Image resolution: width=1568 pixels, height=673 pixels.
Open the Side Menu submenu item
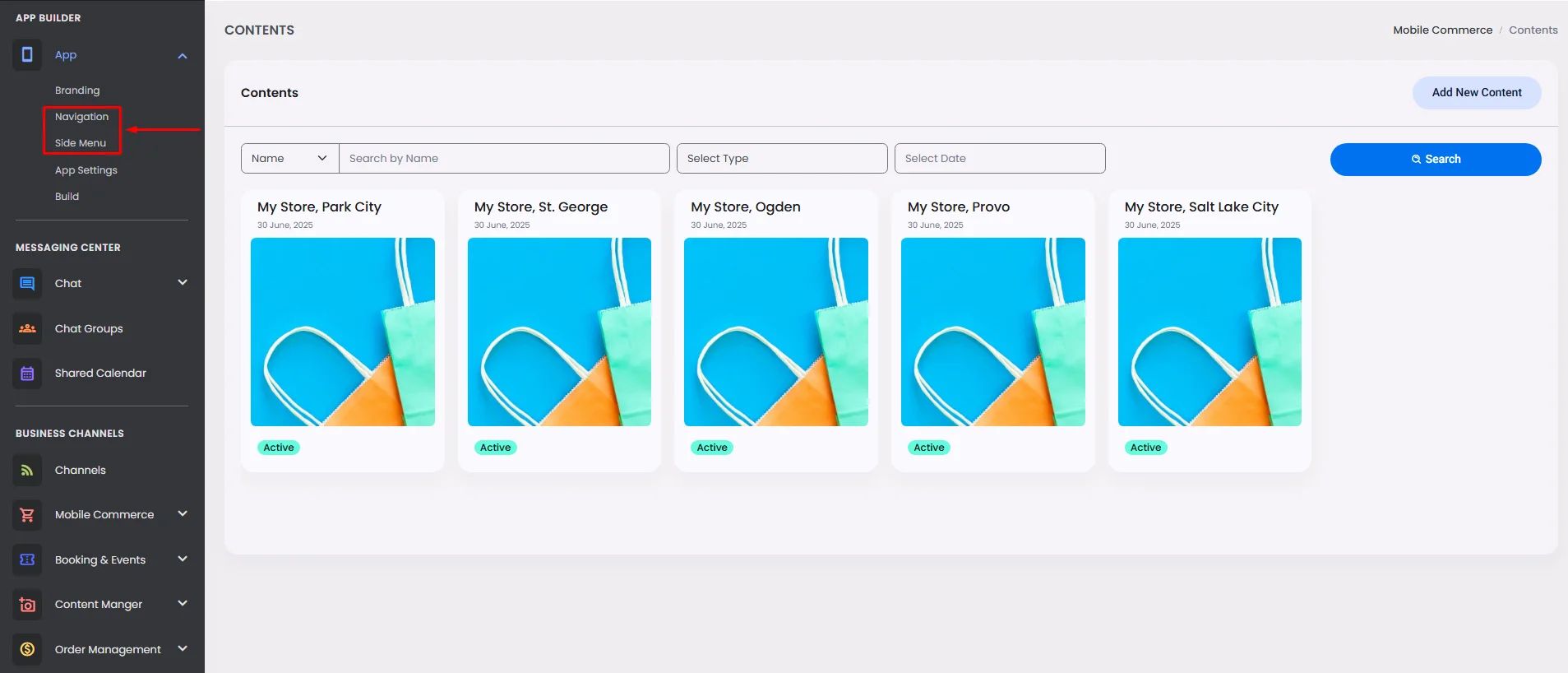point(81,143)
